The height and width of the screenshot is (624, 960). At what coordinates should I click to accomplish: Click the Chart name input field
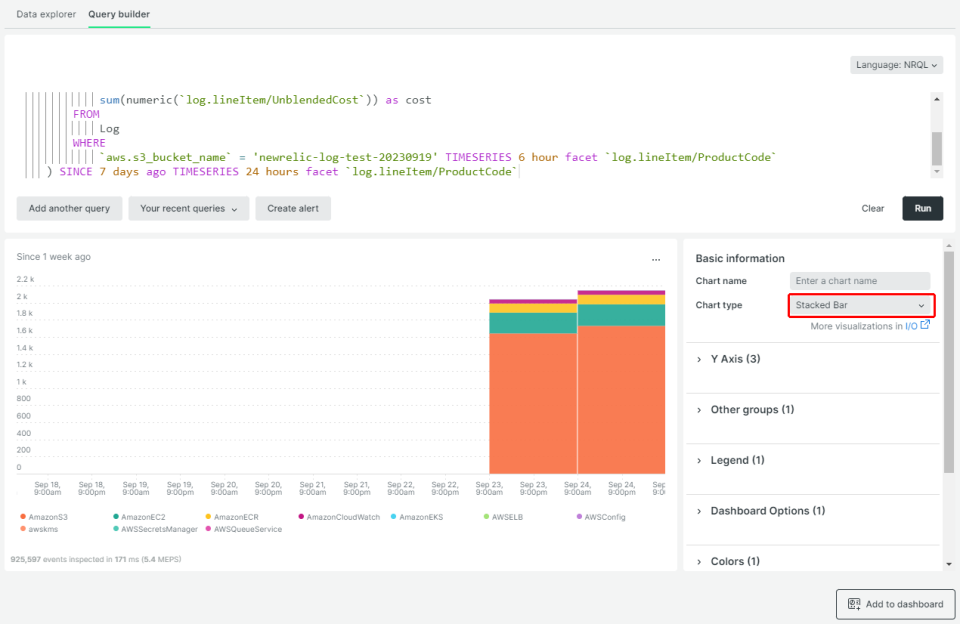[859, 281]
